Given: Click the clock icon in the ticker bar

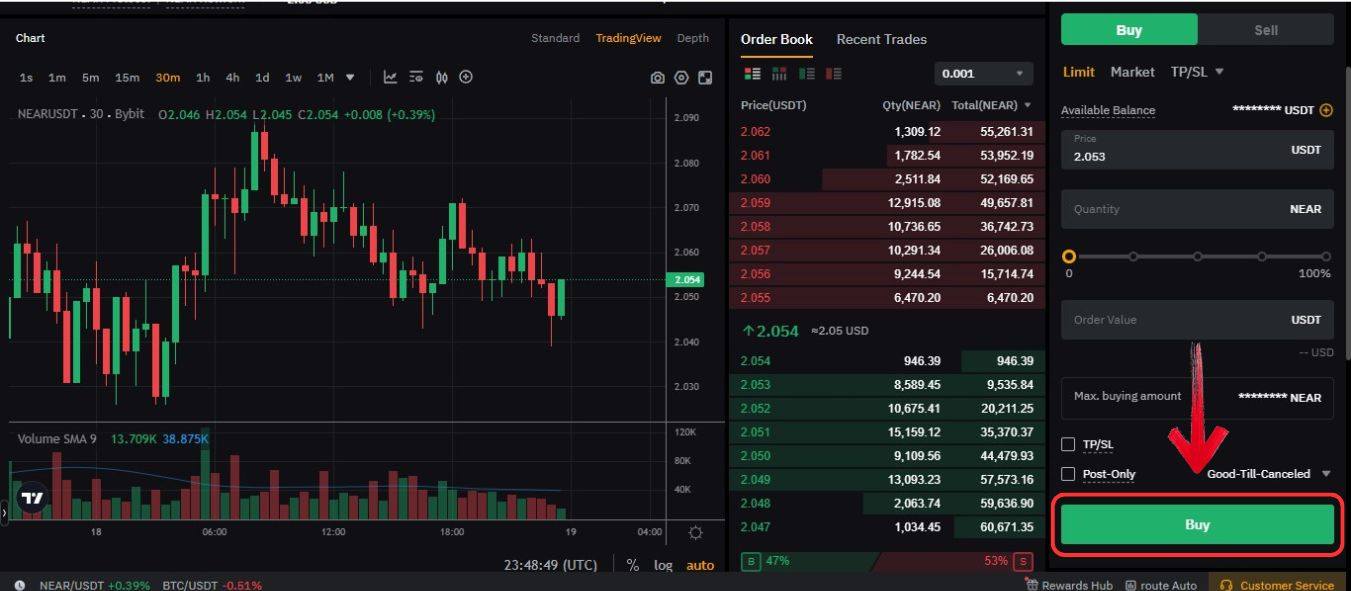Looking at the screenshot, I should coord(20,585).
